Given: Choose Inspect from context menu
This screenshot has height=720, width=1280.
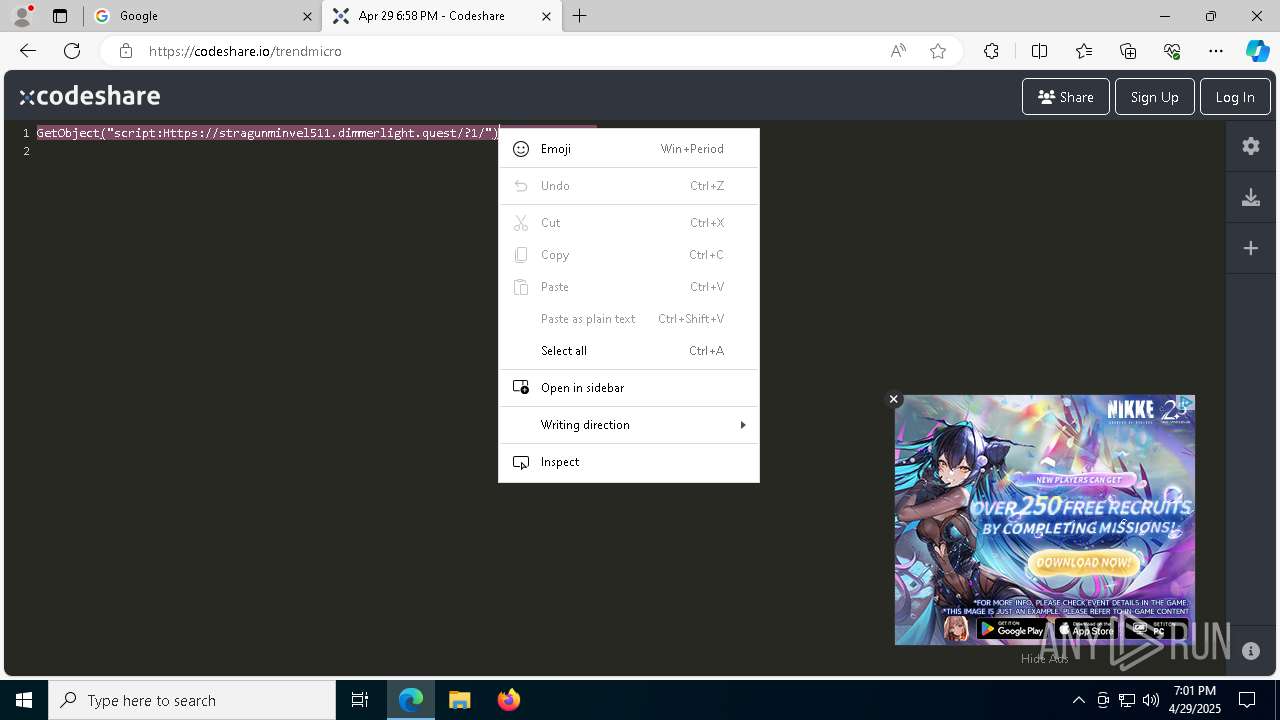Looking at the screenshot, I should (x=629, y=462).
